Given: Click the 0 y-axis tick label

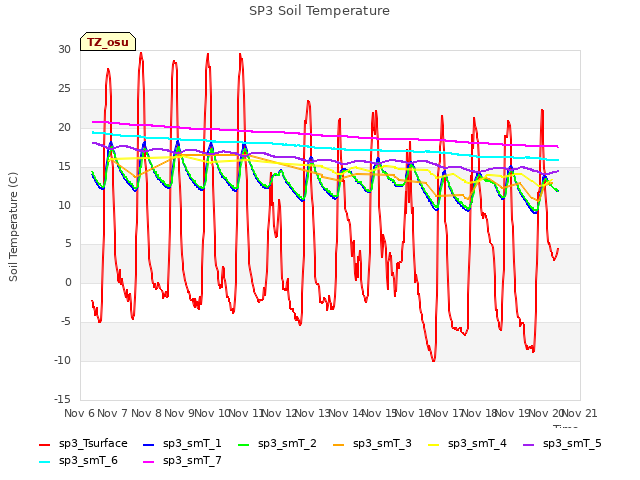Looking at the screenshot, I should click(x=68, y=282).
